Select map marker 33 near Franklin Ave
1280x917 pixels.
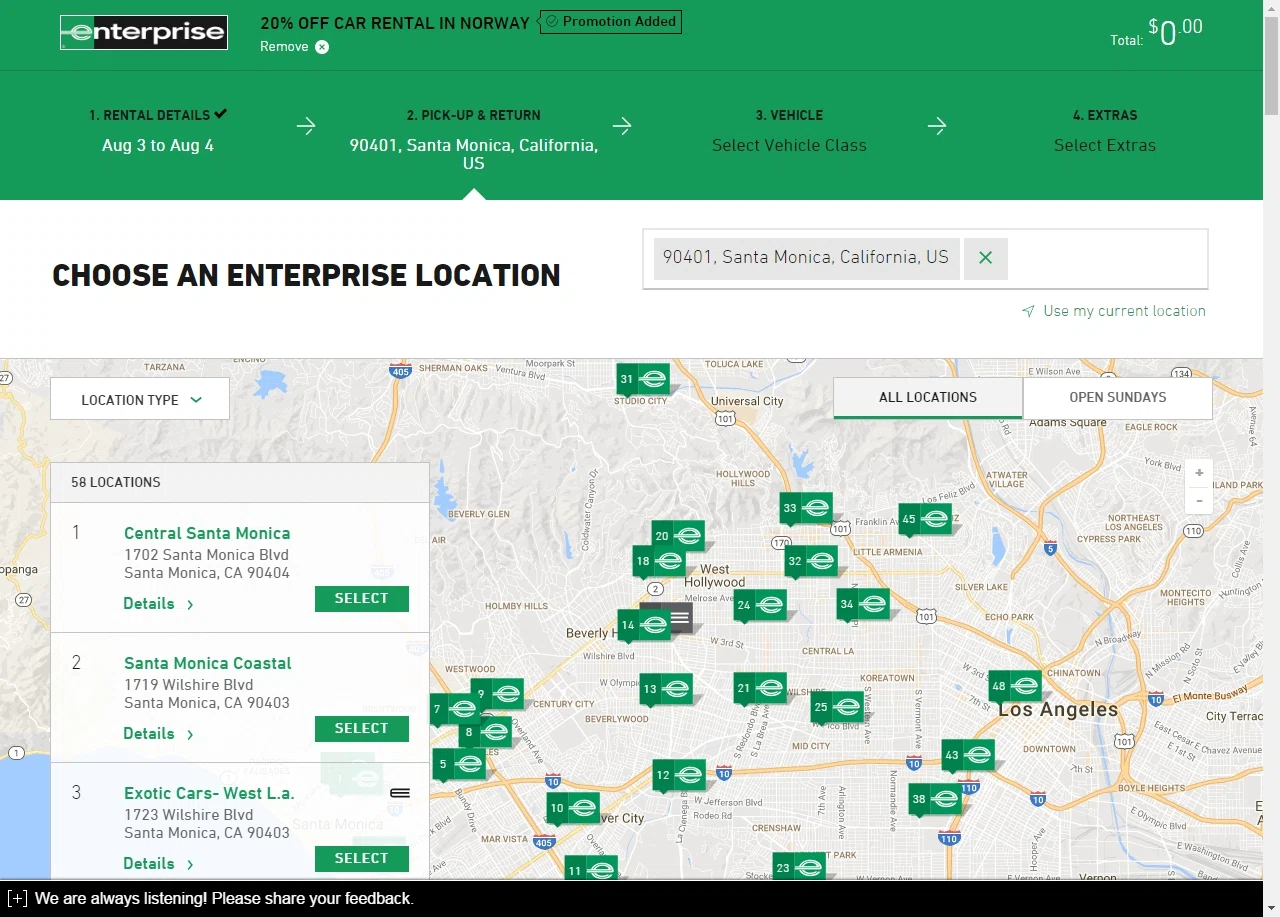click(x=806, y=508)
